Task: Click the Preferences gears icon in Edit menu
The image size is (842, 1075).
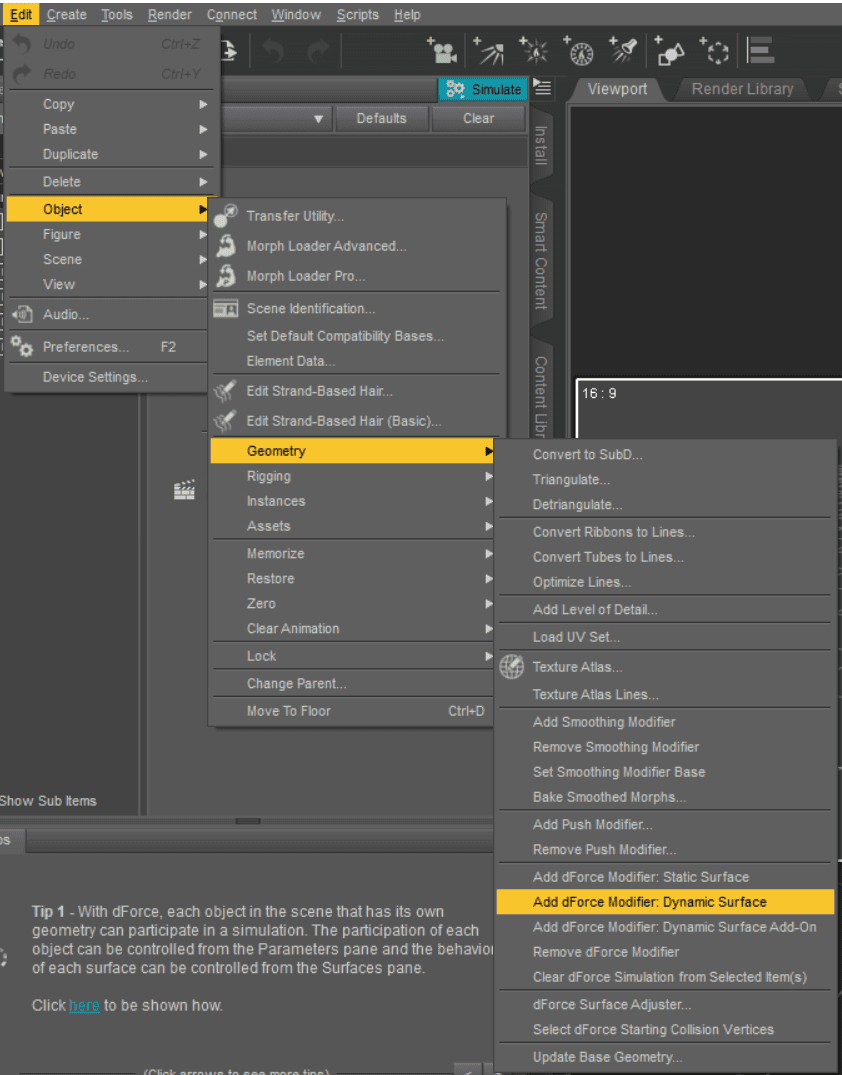Action: (x=22, y=347)
